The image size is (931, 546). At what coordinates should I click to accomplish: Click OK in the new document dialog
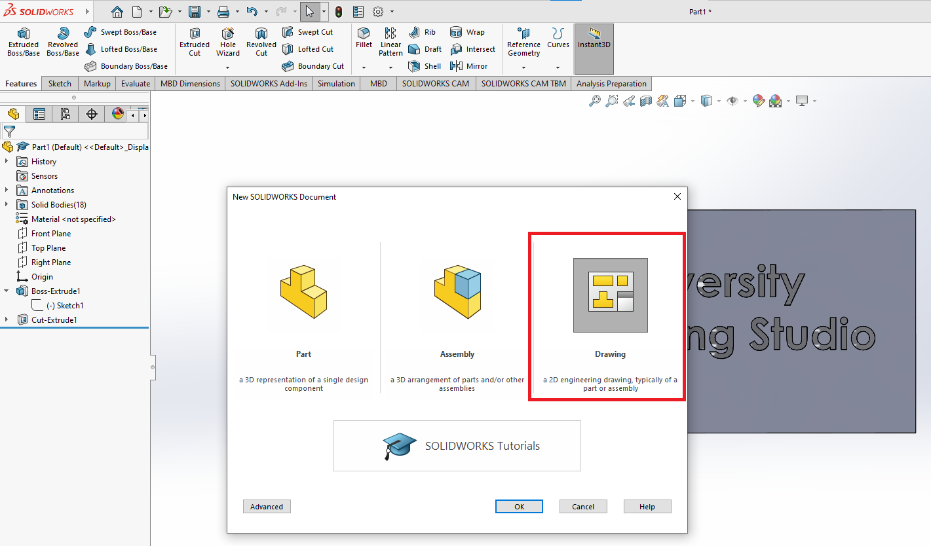pyautogui.click(x=519, y=507)
